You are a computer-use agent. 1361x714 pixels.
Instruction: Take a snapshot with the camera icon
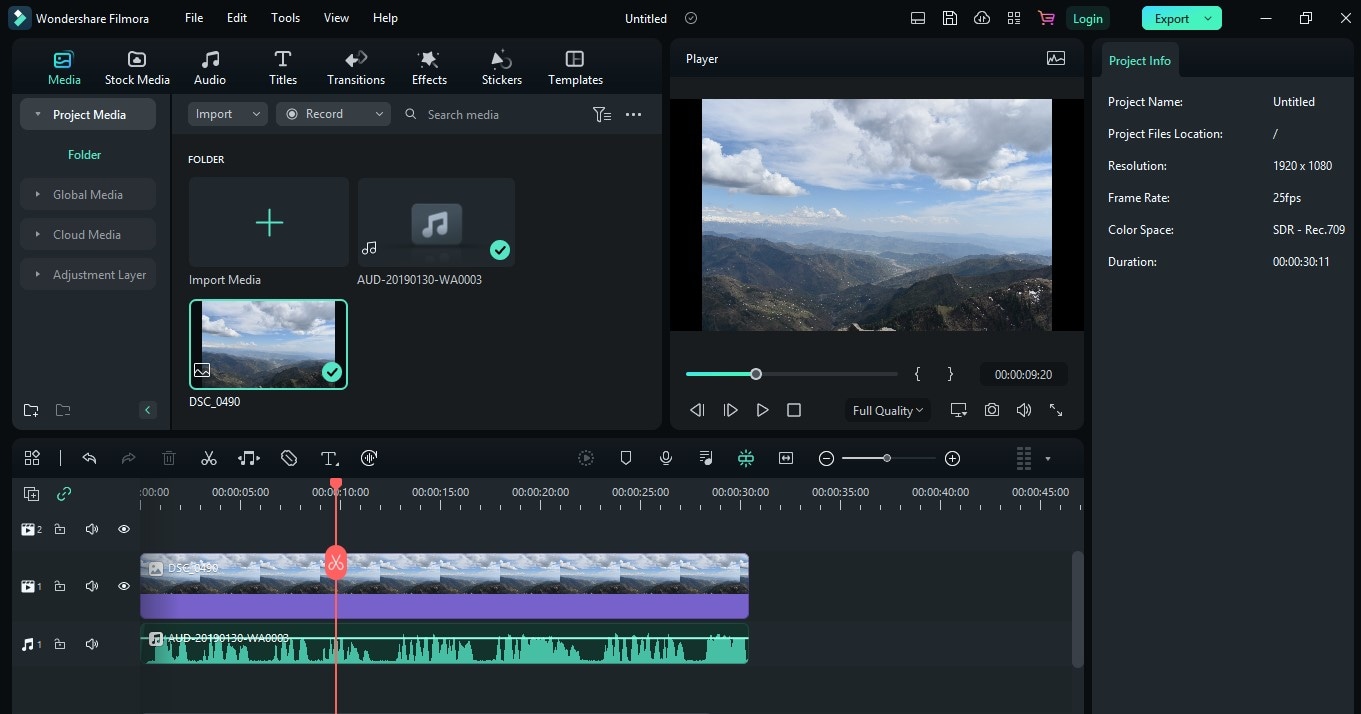click(x=991, y=410)
